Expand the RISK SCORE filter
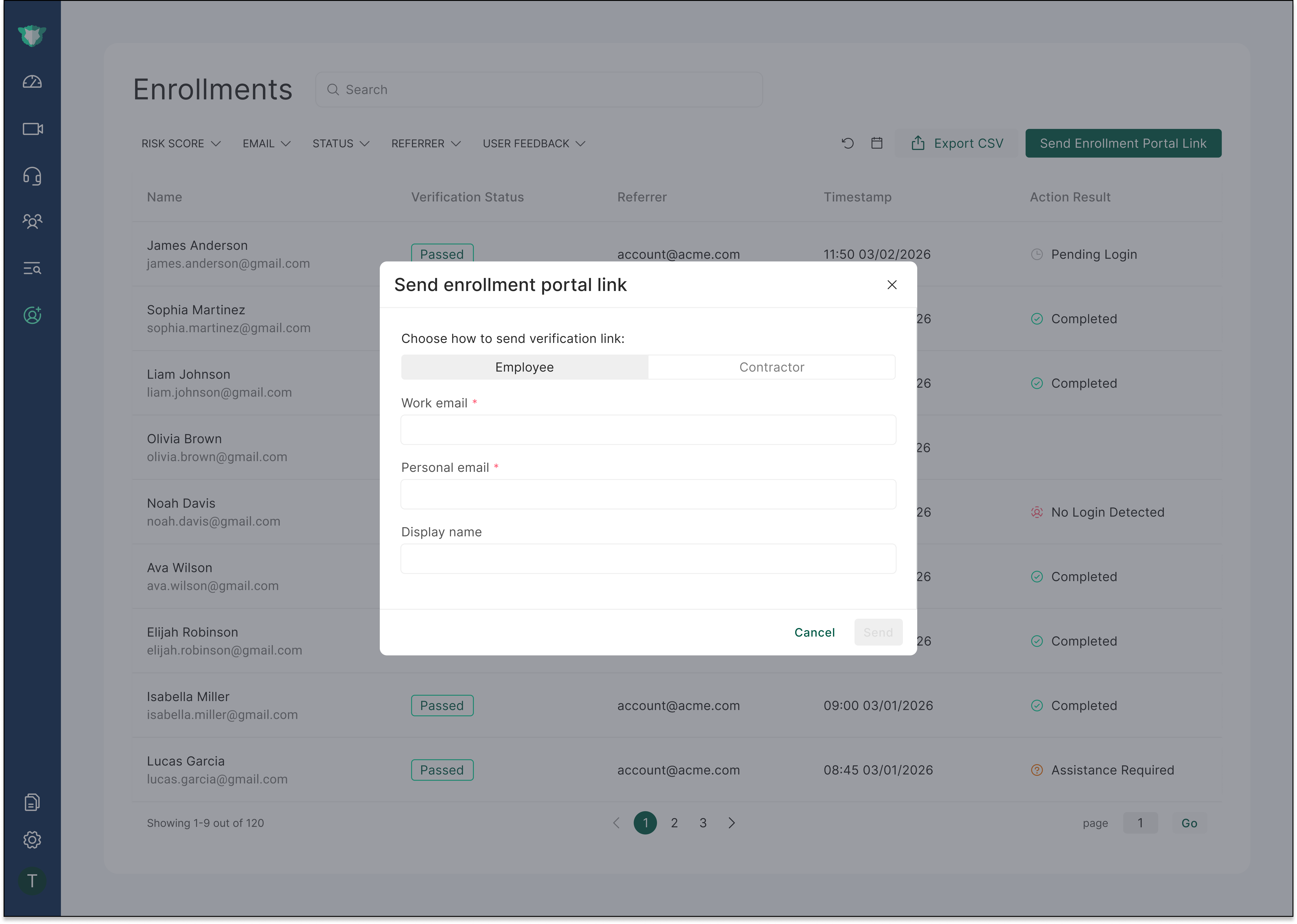The height and width of the screenshot is (924, 1297). [x=181, y=143]
